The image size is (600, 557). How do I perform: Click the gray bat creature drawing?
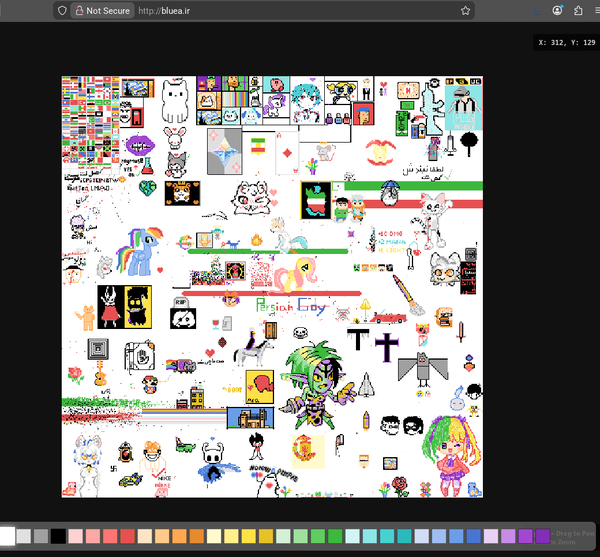click(423, 369)
